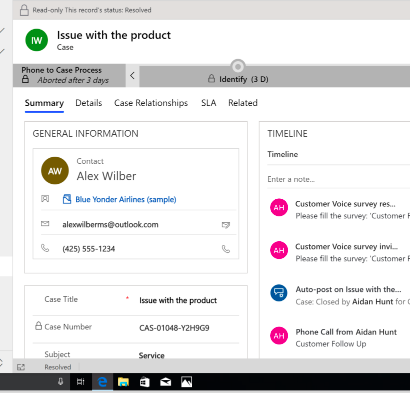Click the taskbar microphone icon
The image size is (410, 393).
(x=60, y=382)
